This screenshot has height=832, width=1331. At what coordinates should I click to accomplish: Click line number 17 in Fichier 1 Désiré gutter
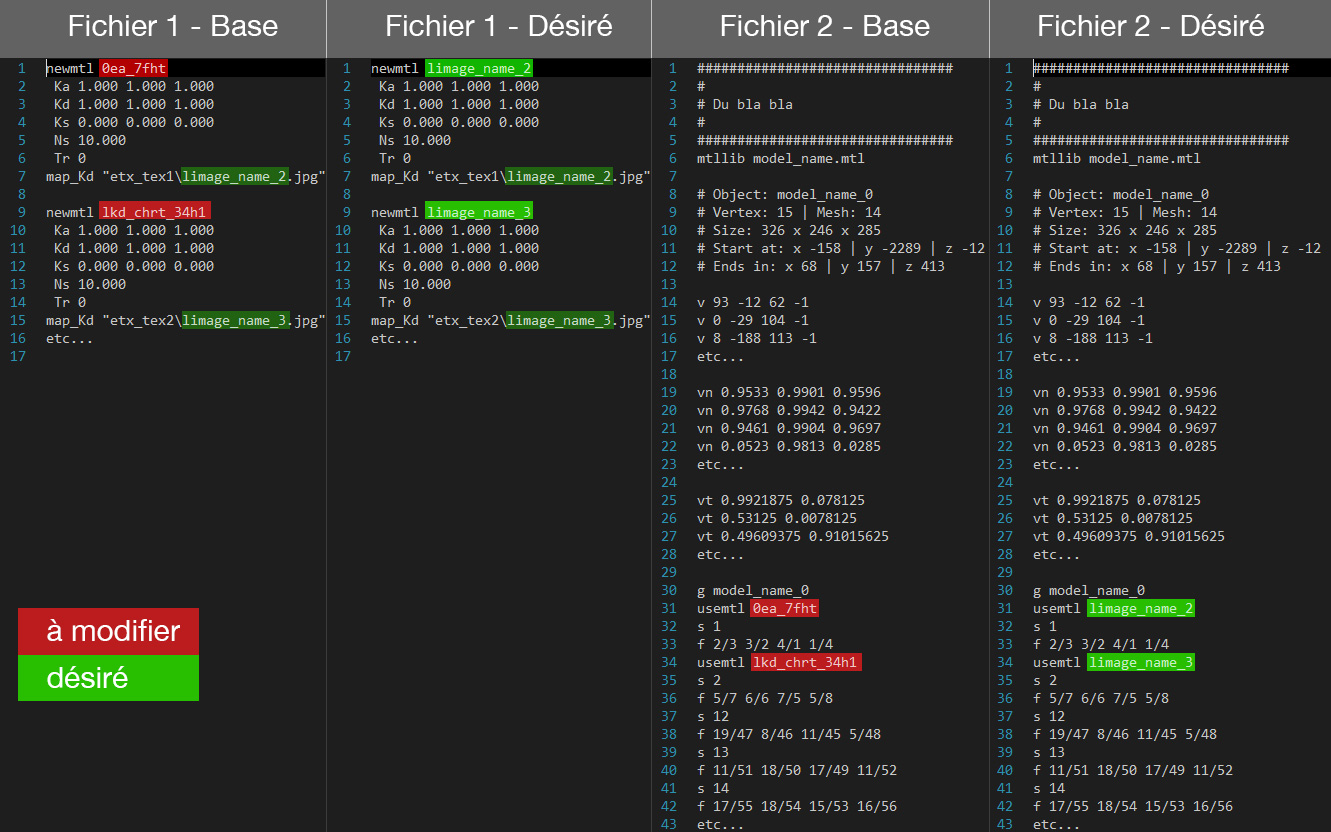coord(343,356)
